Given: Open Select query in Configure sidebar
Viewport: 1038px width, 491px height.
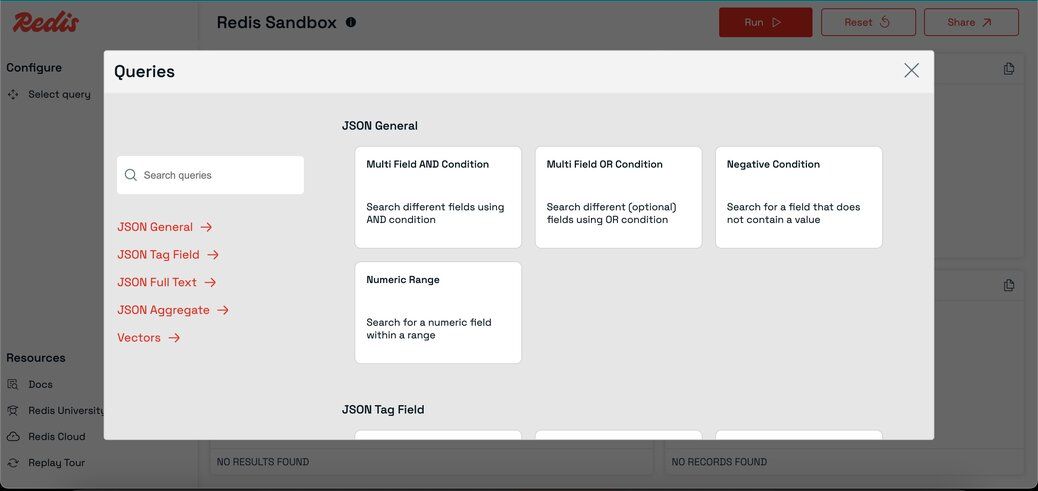Looking at the screenshot, I should [59, 95].
